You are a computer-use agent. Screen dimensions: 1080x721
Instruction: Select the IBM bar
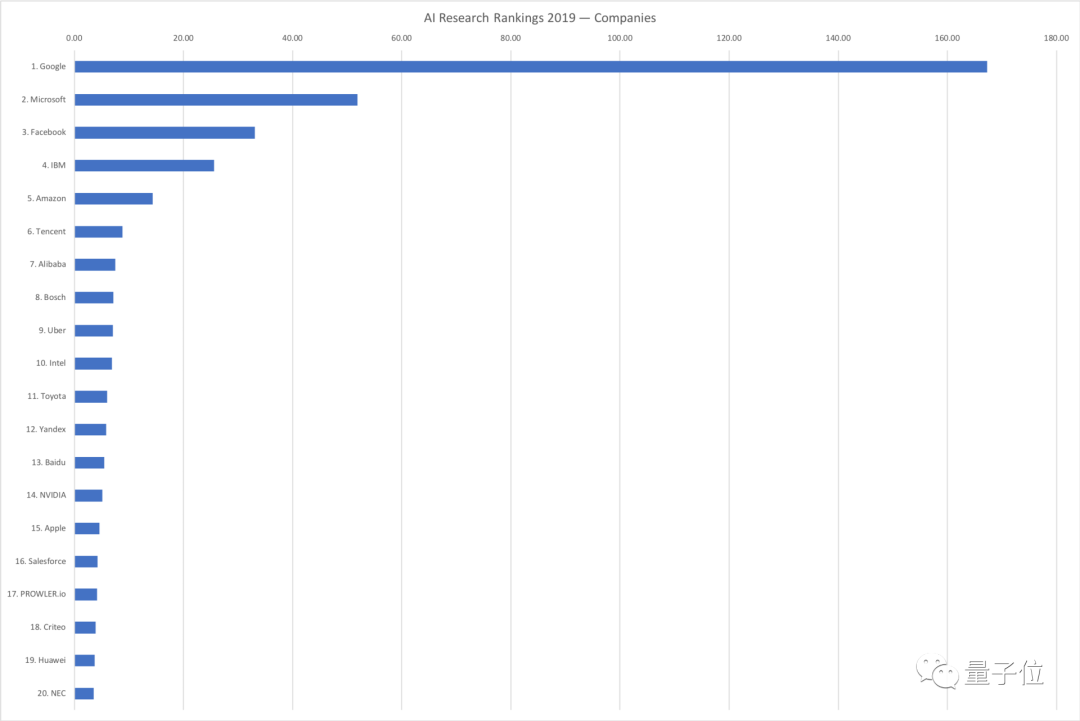(144, 166)
